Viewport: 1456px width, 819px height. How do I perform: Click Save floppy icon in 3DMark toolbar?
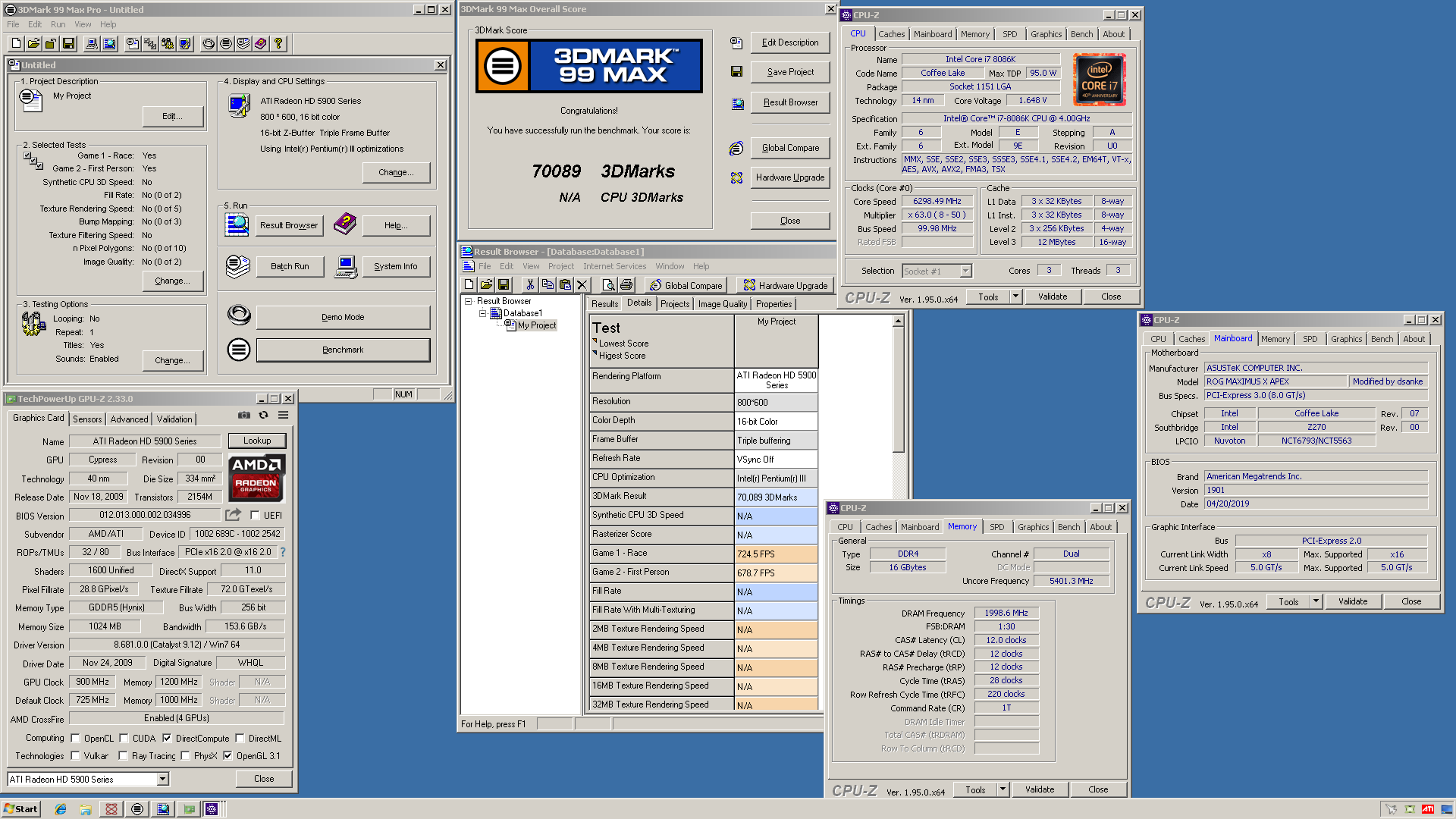click(x=68, y=44)
